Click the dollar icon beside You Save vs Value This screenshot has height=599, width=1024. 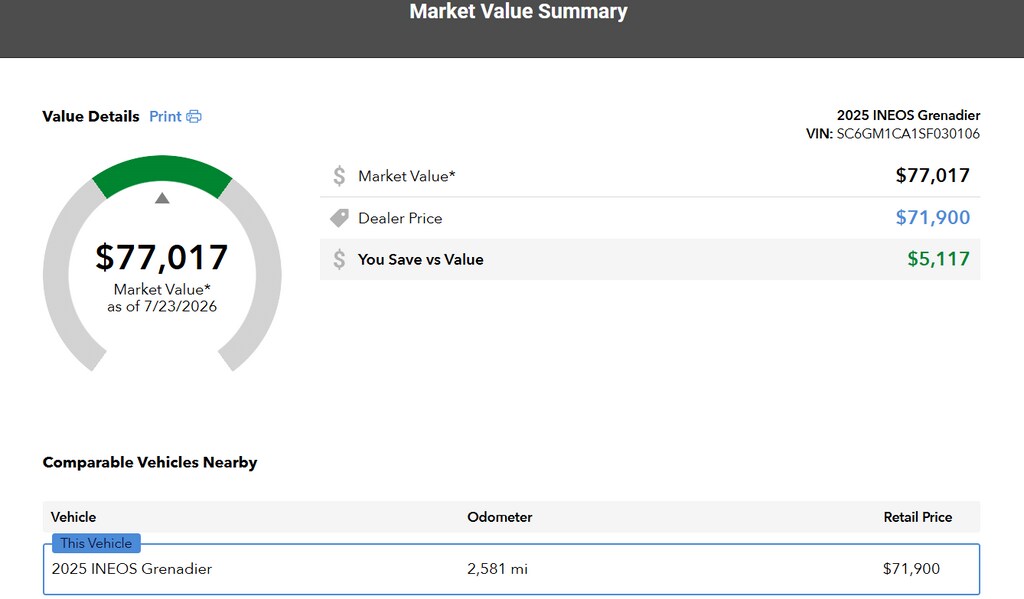pos(339,259)
